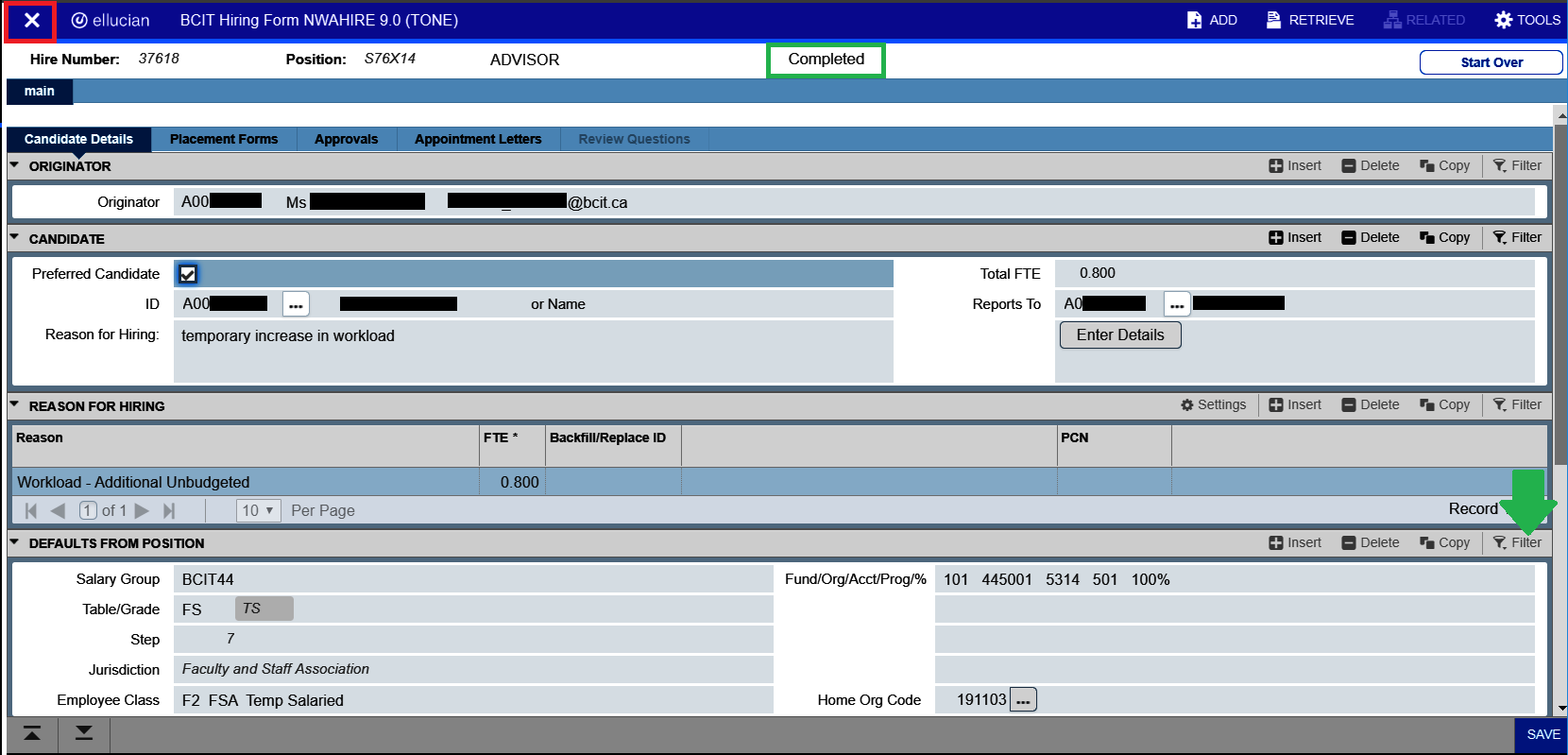The image size is (1568, 755).
Task: Go to previous page of records
Action: (x=58, y=510)
